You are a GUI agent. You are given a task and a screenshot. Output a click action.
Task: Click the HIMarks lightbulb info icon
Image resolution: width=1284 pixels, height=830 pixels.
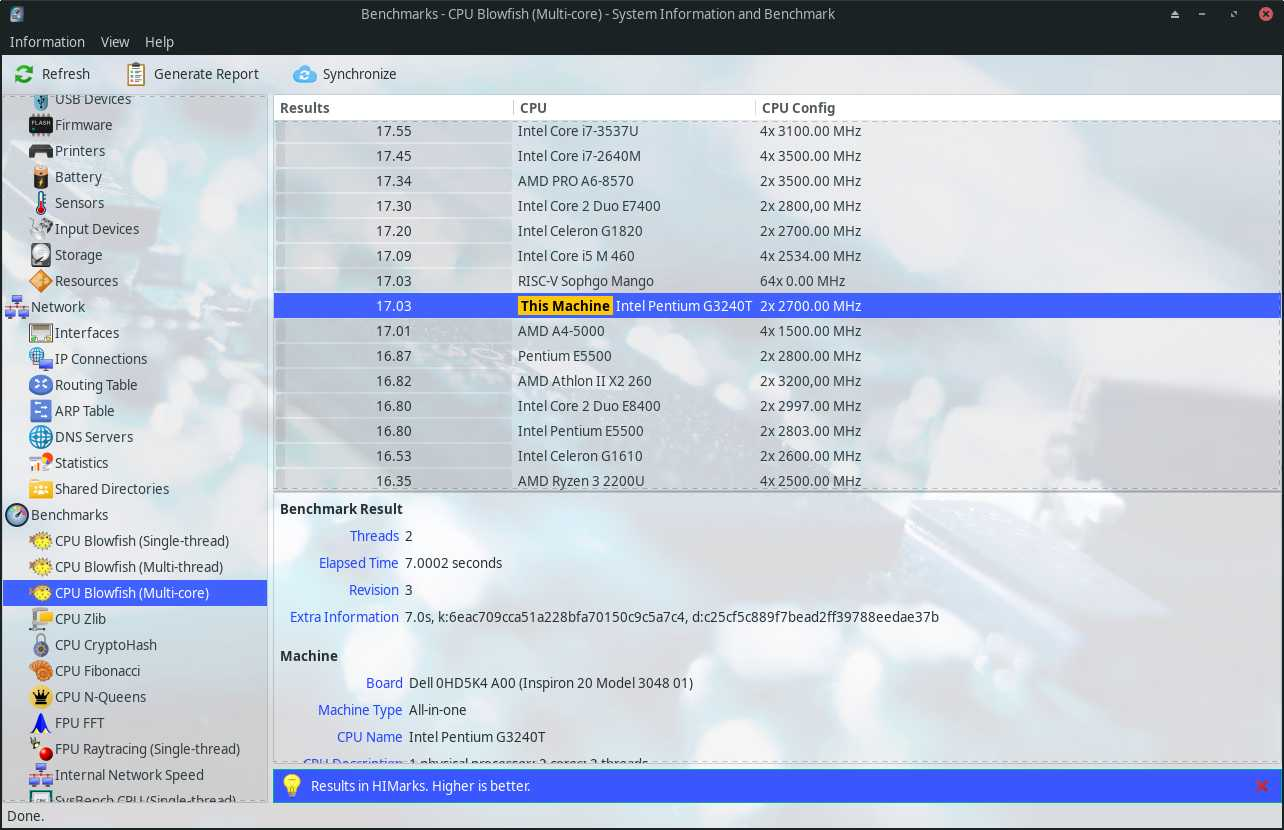(292, 786)
